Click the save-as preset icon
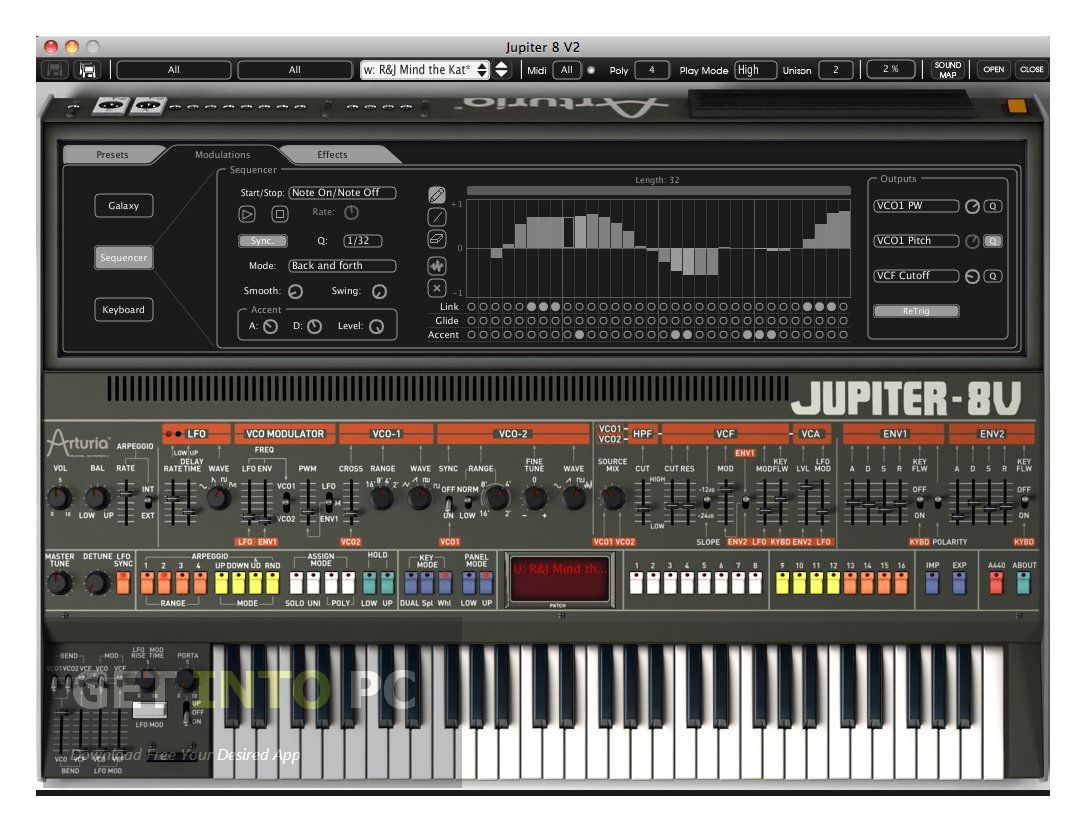The image size is (1086, 832). pyautogui.click(x=88, y=70)
